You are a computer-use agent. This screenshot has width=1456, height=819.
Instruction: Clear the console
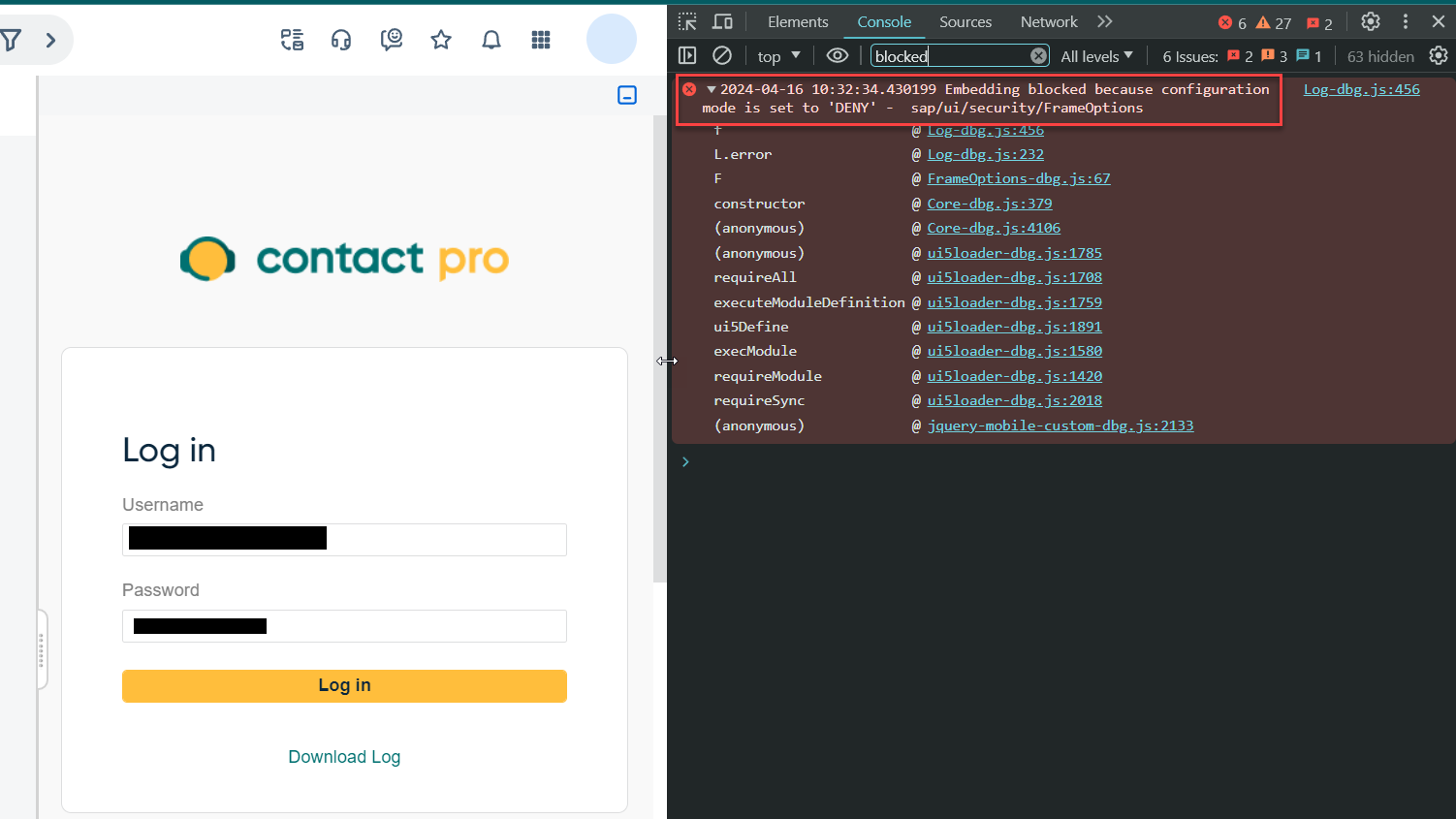tap(722, 56)
